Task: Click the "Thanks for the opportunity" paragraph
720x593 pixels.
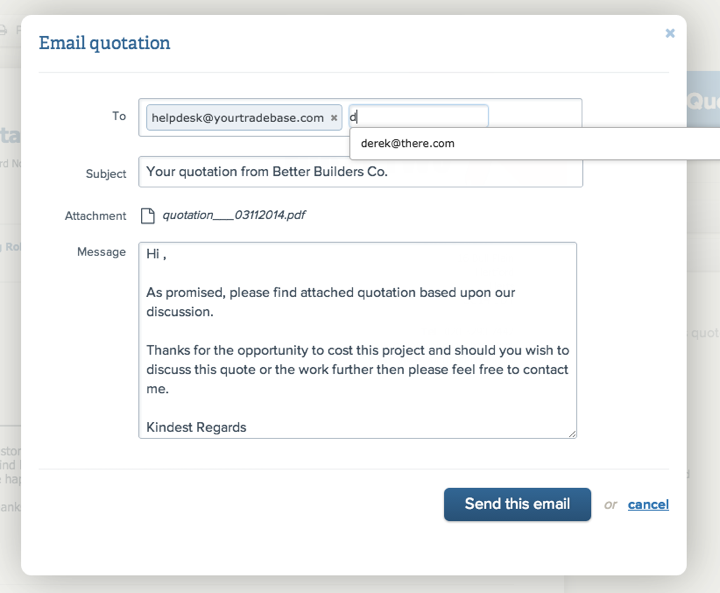Action: [357, 369]
